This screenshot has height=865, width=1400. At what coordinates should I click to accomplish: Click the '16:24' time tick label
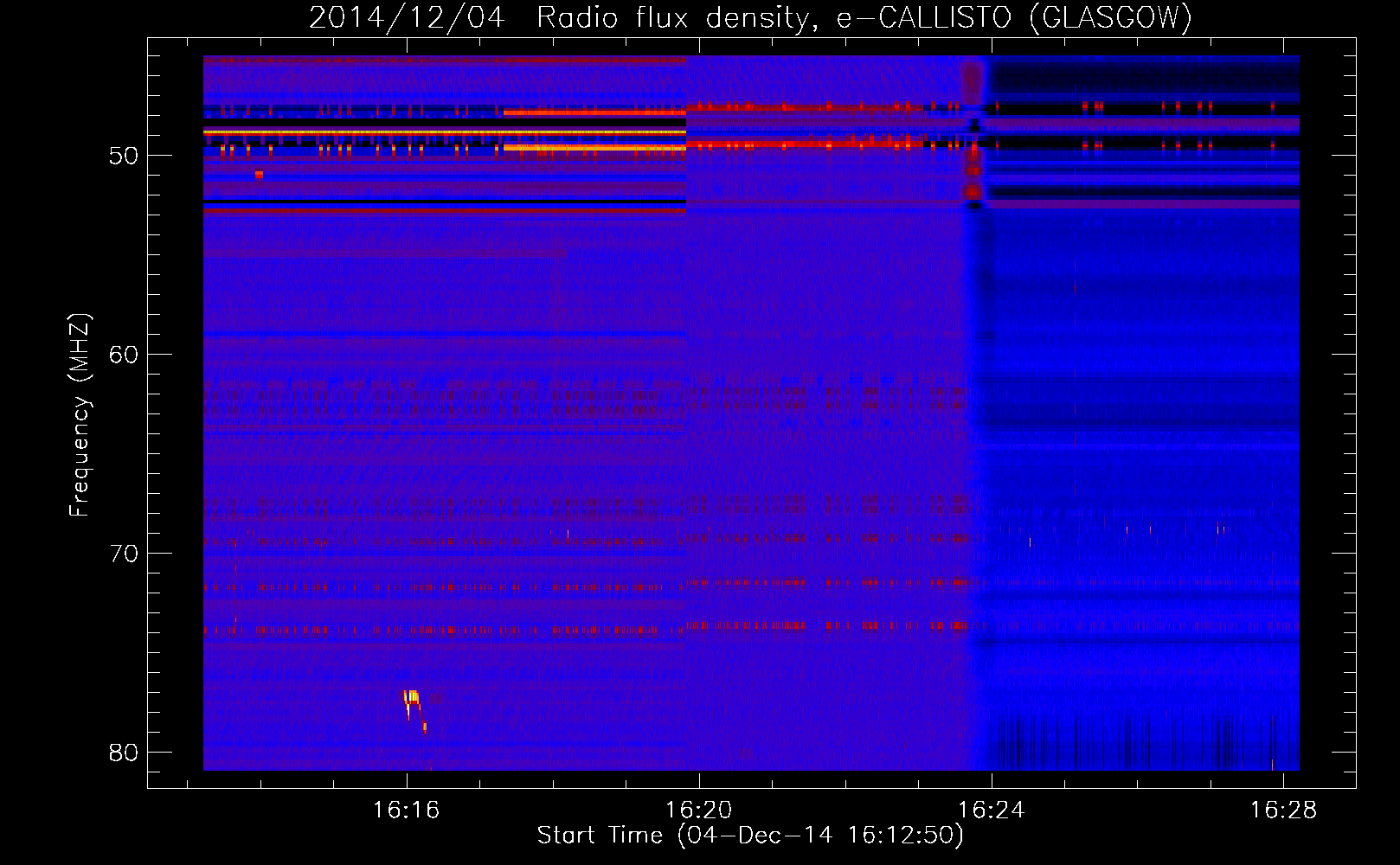pyautogui.click(x=991, y=810)
